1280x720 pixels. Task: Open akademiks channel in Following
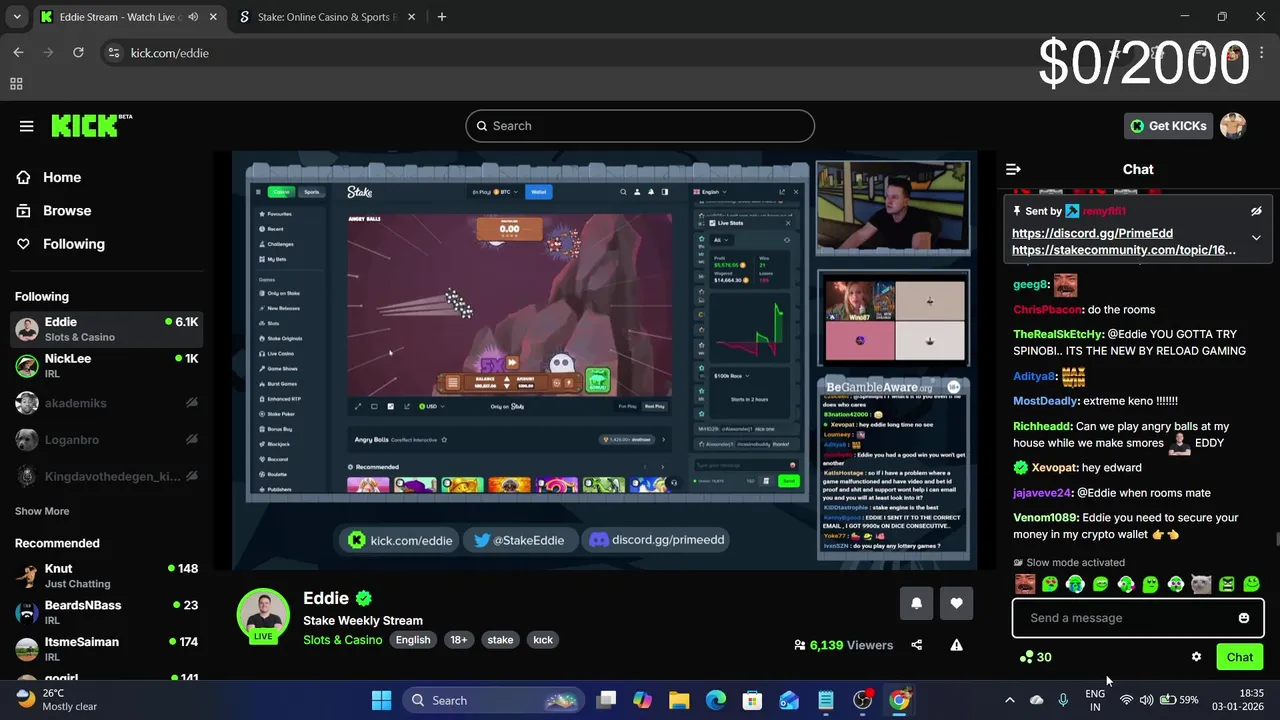(x=106, y=403)
